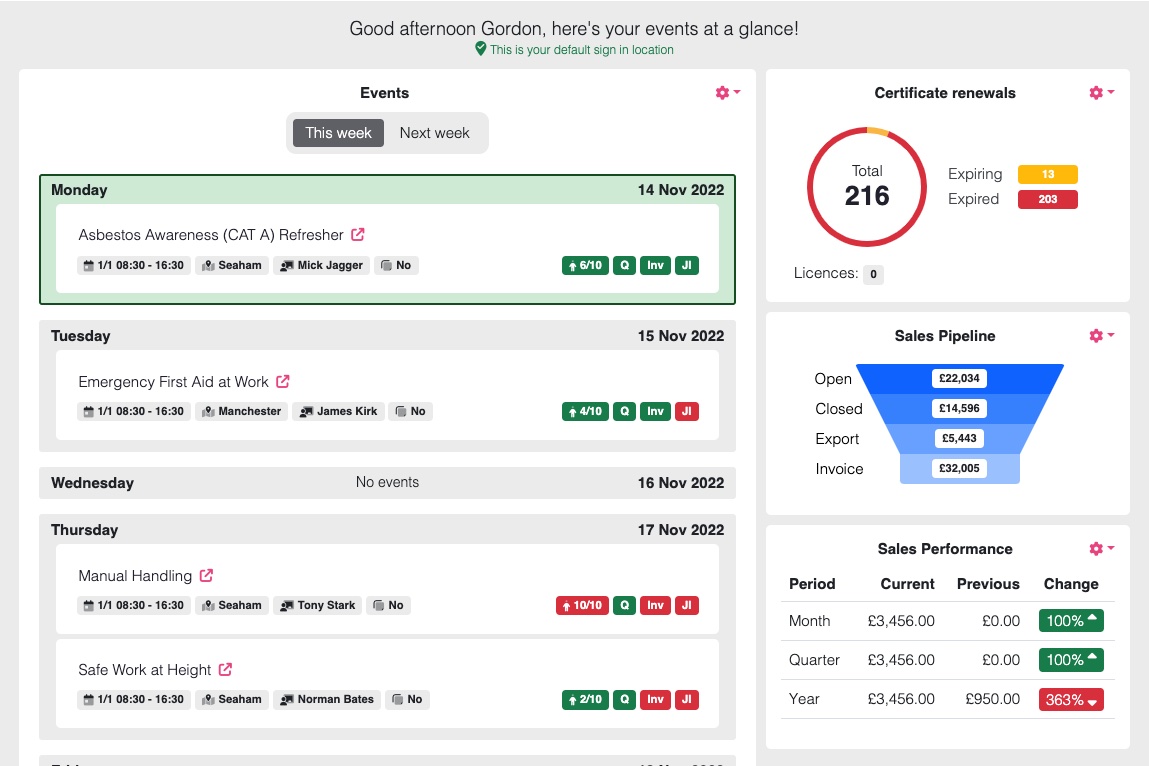Switch to the Next week tab
This screenshot has width=1149, height=766.
[x=434, y=132]
